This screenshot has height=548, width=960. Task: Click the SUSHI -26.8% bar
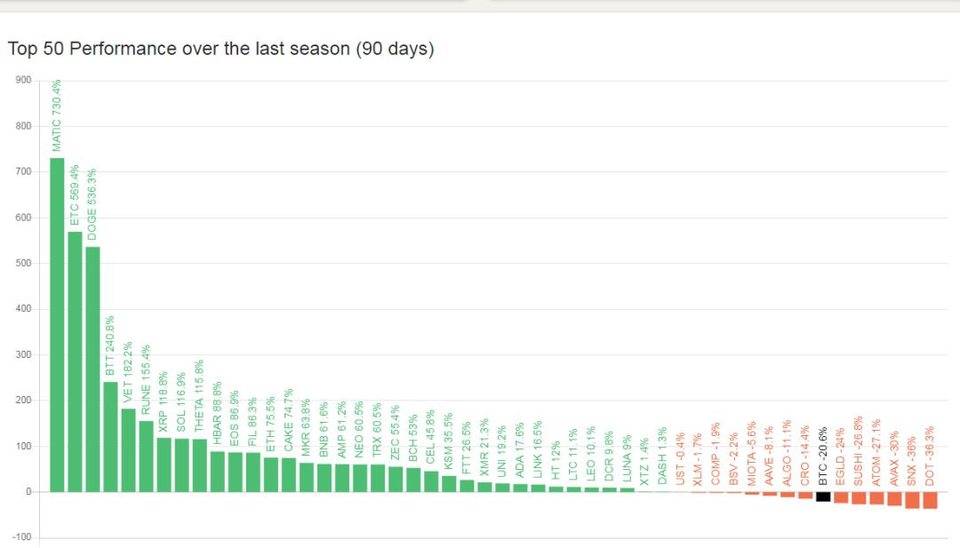[x=859, y=498]
